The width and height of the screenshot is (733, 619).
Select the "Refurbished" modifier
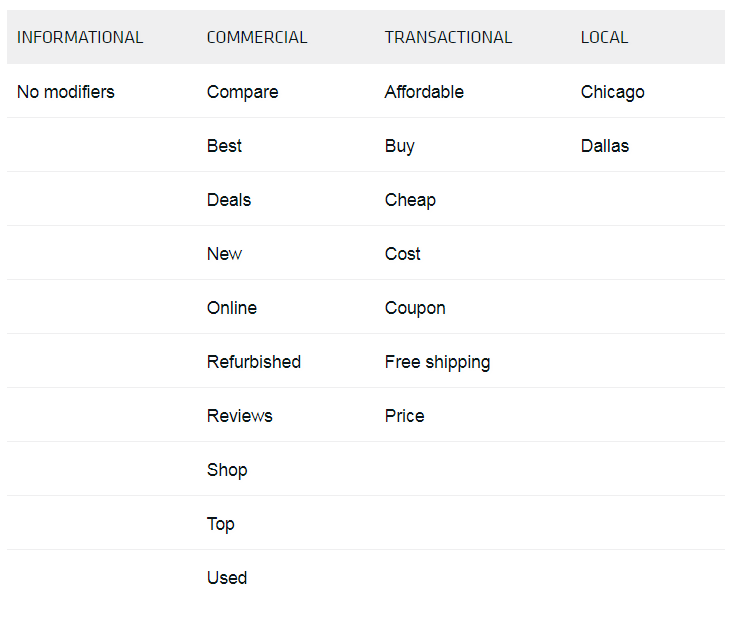click(x=254, y=362)
